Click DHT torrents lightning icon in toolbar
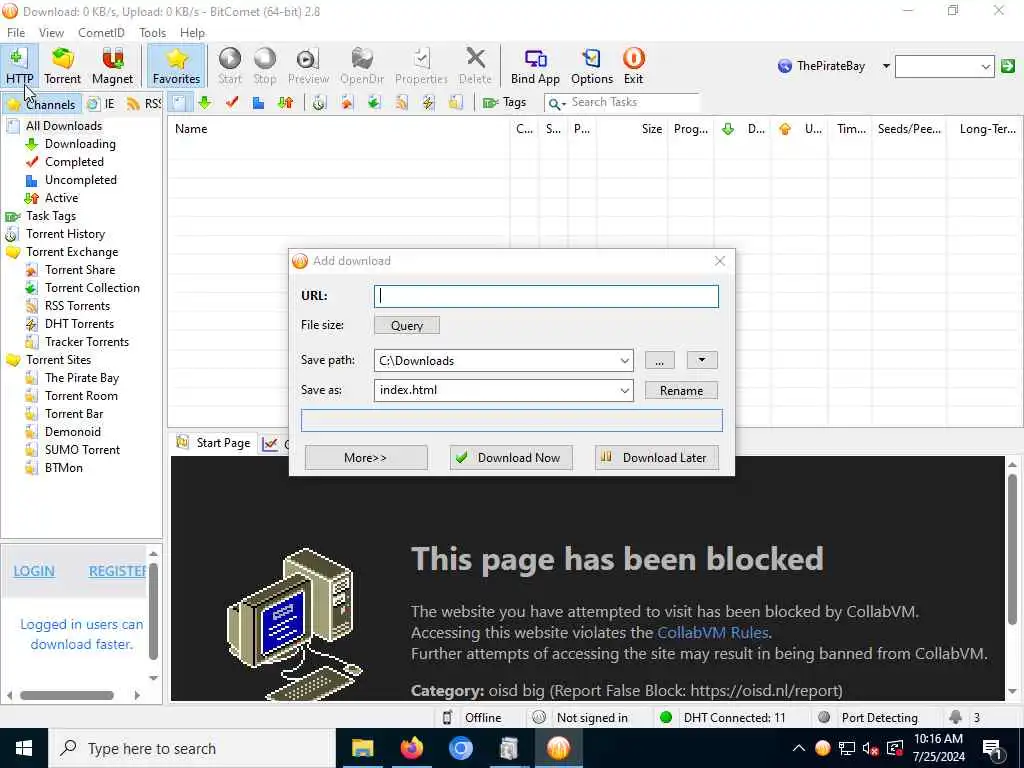Screen dimensions: 1024x768 click(428, 103)
